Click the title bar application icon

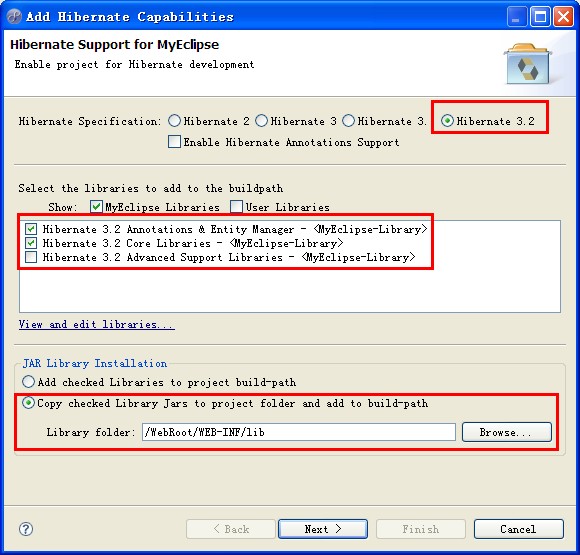(x=14, y=17)
